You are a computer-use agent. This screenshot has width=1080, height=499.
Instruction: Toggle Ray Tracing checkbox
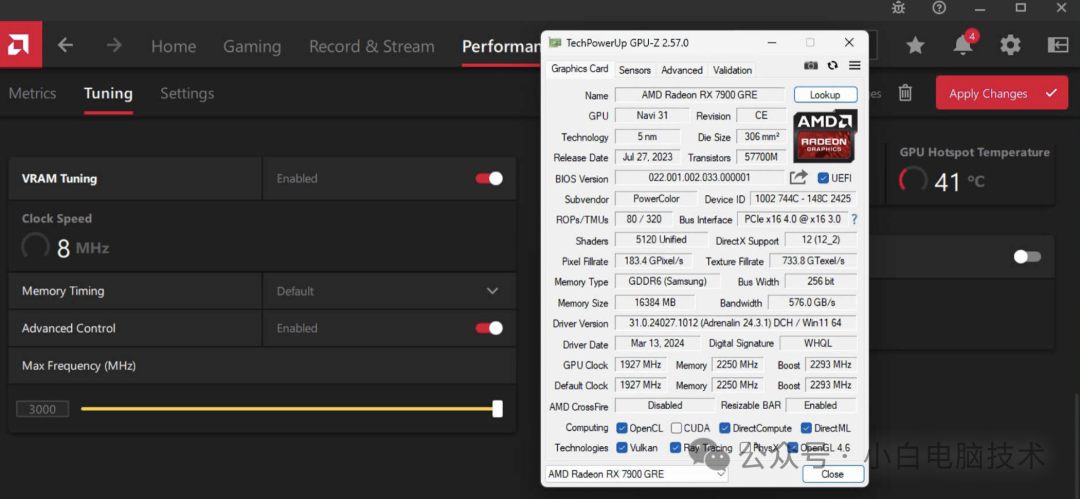[x=676, y=448]
